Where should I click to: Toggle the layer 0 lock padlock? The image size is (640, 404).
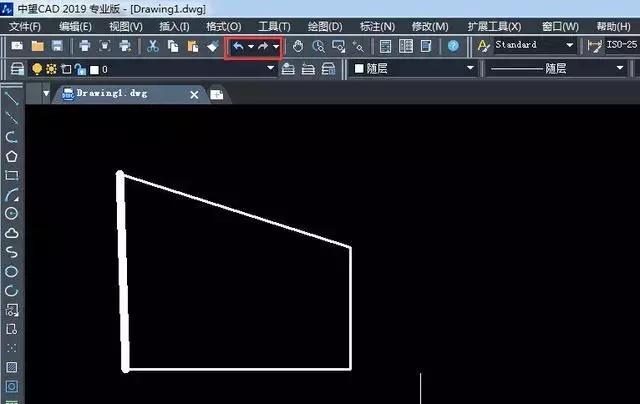80,69
